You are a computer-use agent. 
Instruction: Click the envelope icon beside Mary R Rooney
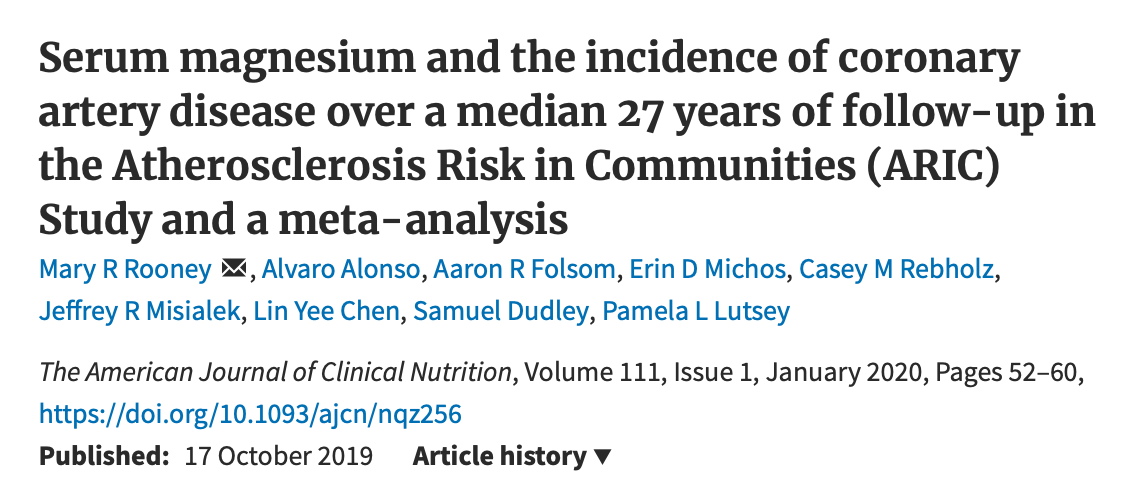tap(233, 269)
